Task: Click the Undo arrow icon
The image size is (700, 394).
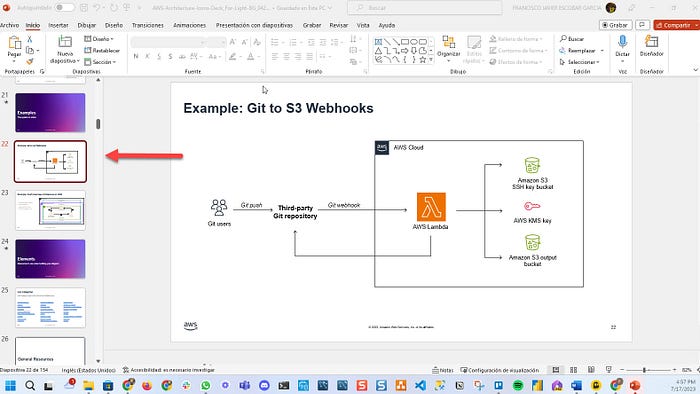Action: tap(97, 8)
